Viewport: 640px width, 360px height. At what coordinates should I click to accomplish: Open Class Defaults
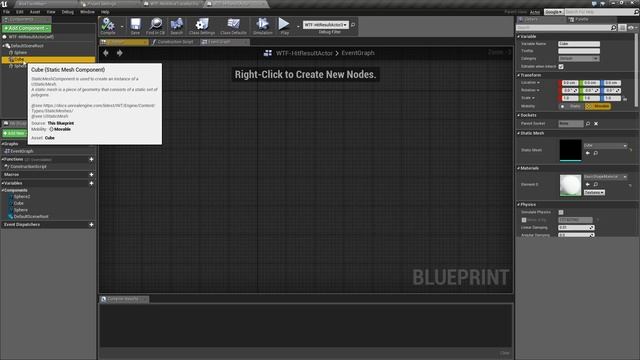(x=233, y=26)
